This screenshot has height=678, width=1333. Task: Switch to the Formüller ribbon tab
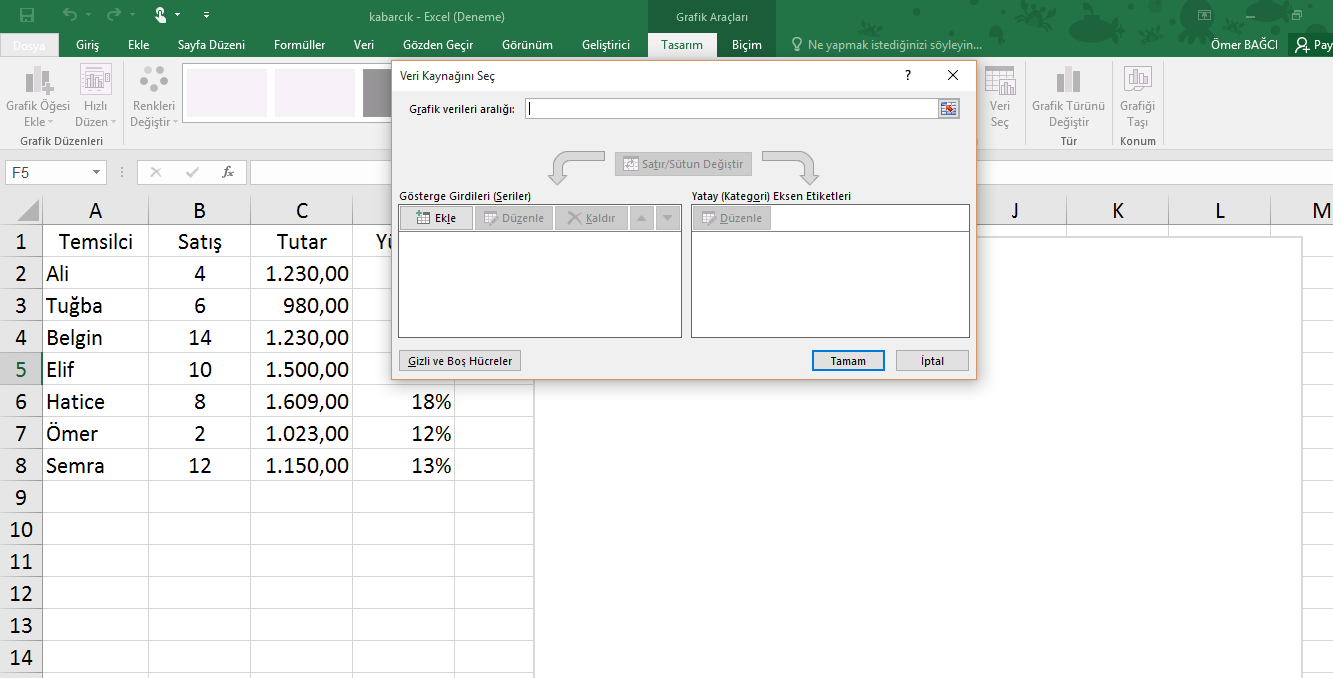coord(299,45)
